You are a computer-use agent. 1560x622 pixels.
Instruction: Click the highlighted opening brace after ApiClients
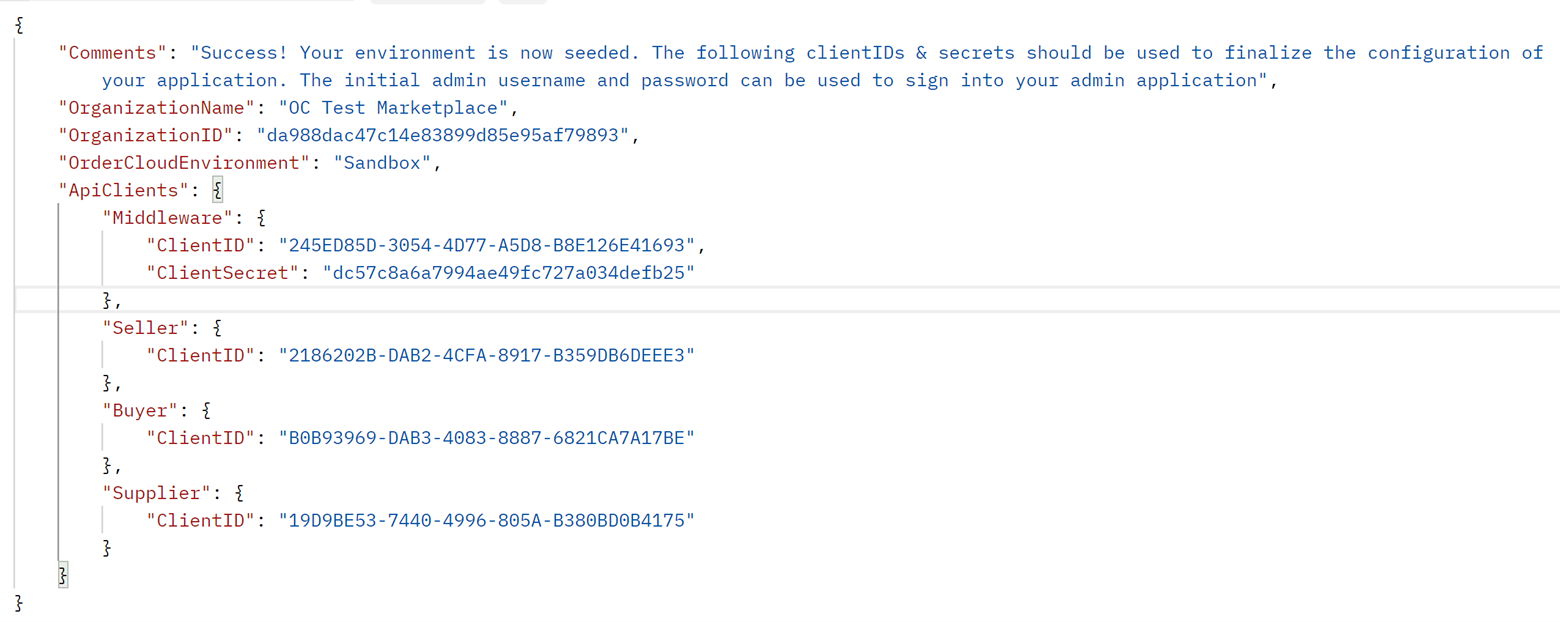click(x=217, y=189)
